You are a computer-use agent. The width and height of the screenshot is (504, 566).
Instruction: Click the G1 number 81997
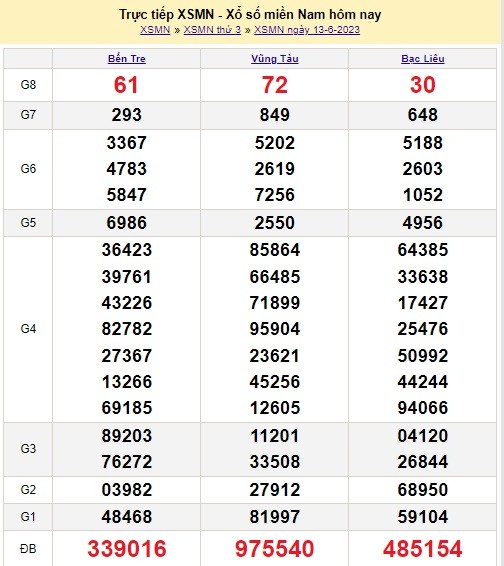[275, 517]
